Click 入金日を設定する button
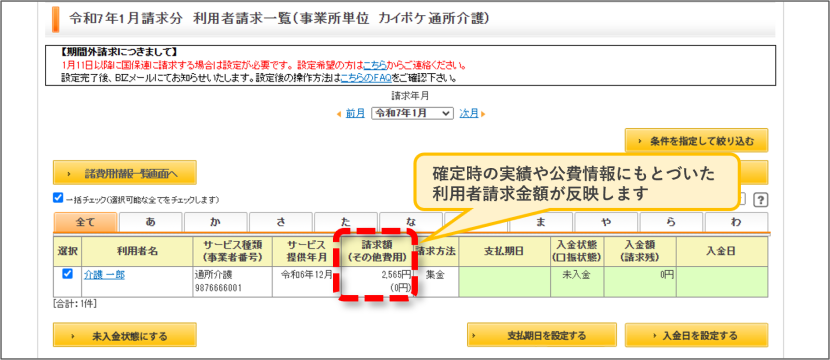Screen dimensions: 830x360 tap(696, 335)
